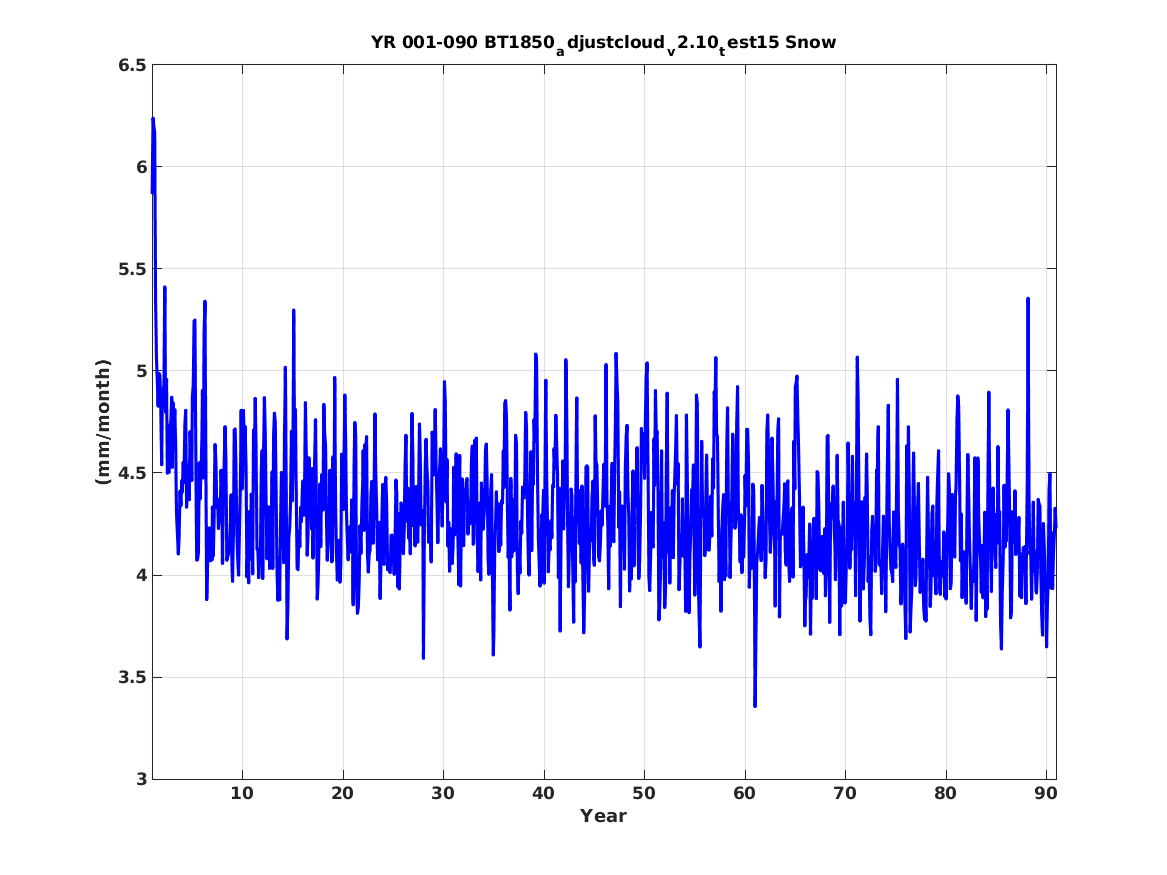Click the x-axis tick label 70
1167x875 pixels.
tap(845, 794)
